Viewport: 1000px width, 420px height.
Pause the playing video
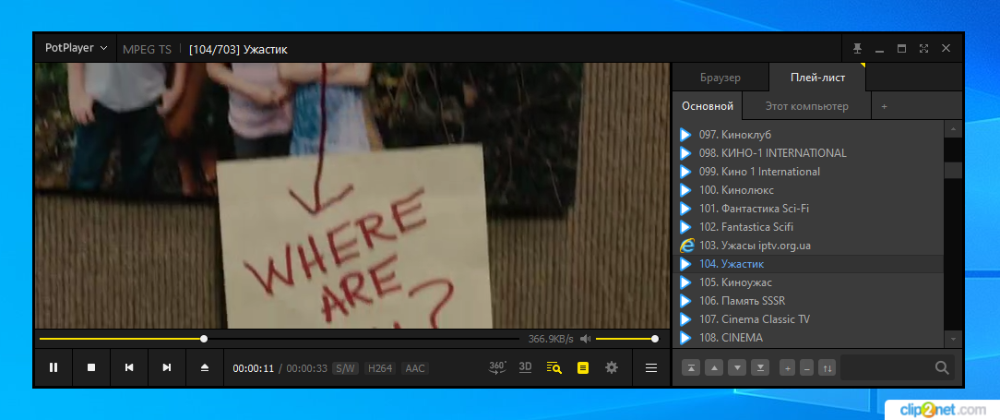point(54,368)
